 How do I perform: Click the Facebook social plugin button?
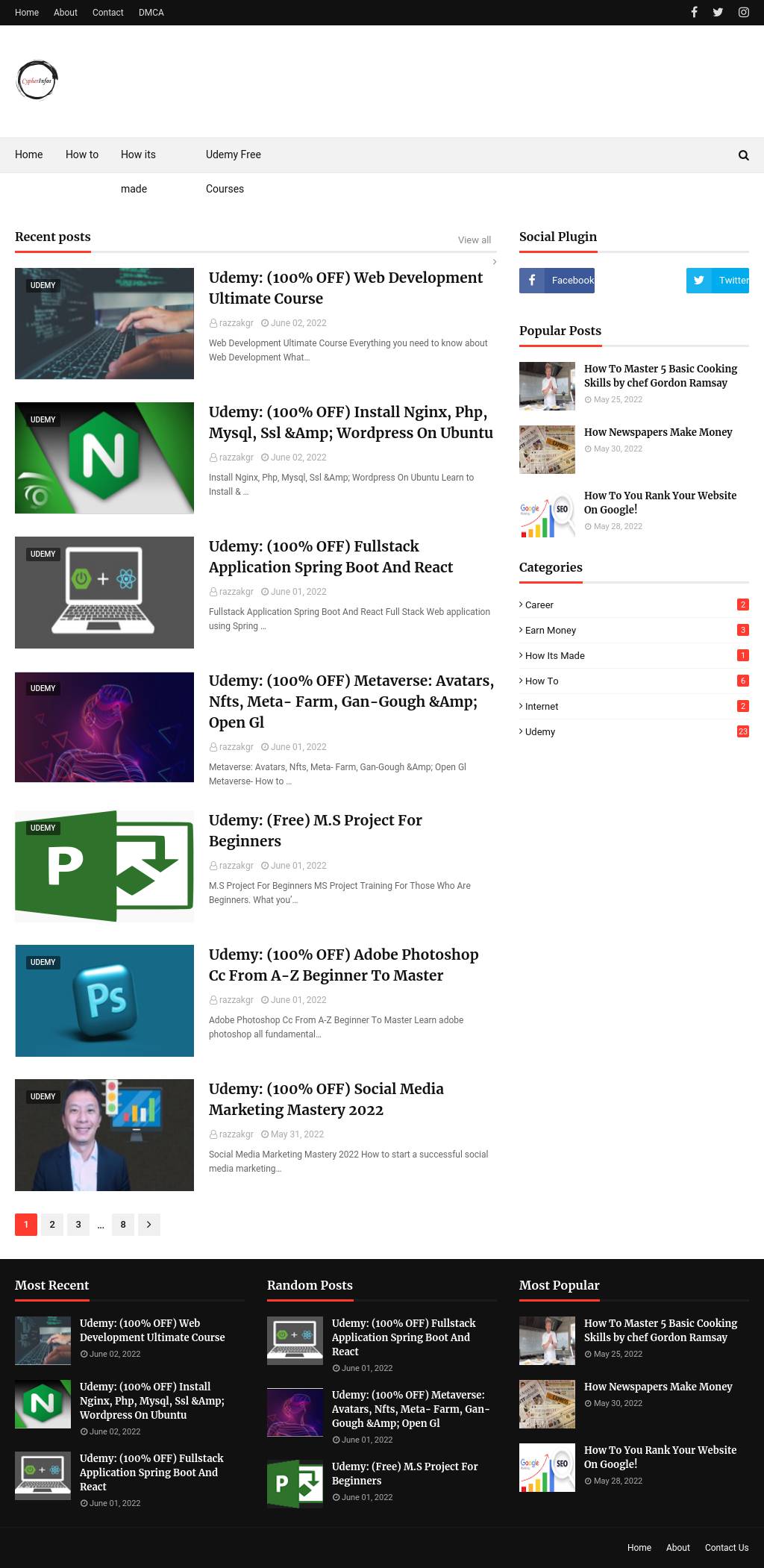(557, 281)
